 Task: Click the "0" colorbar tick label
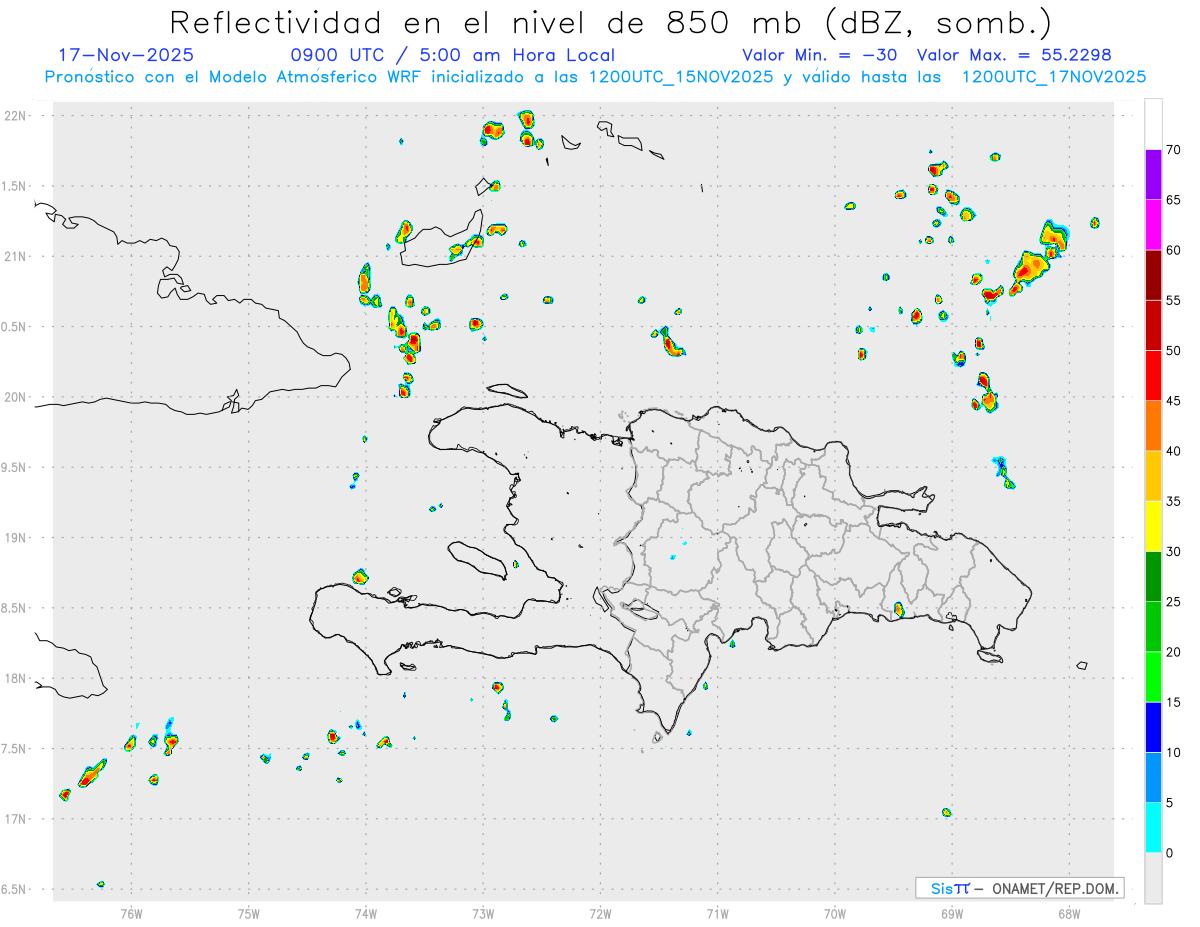pos(1169,853)
